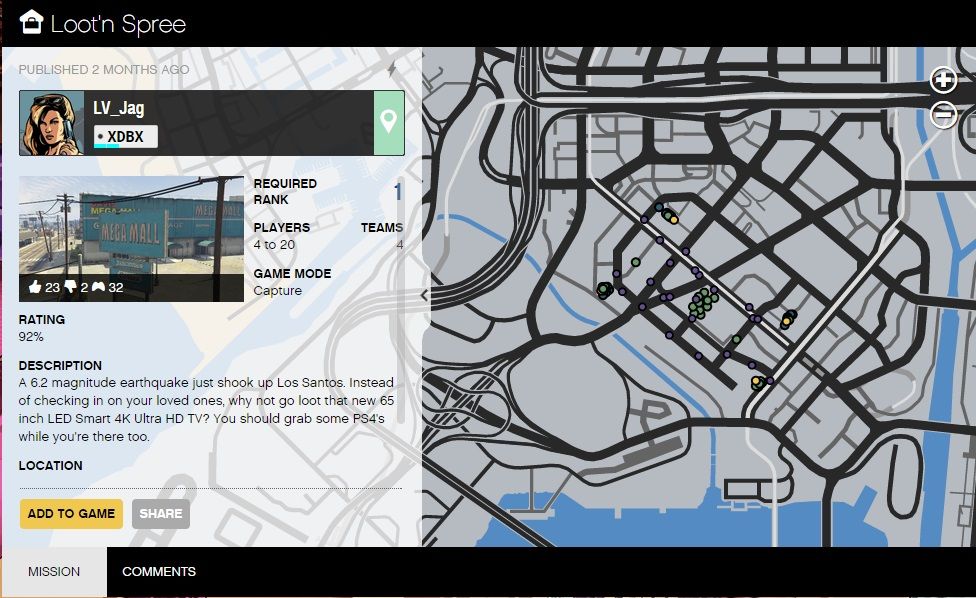The height and width of the screenshot is (598, 976).
Task: Click the thumbs down dislike icon
Action: [71, 287]
